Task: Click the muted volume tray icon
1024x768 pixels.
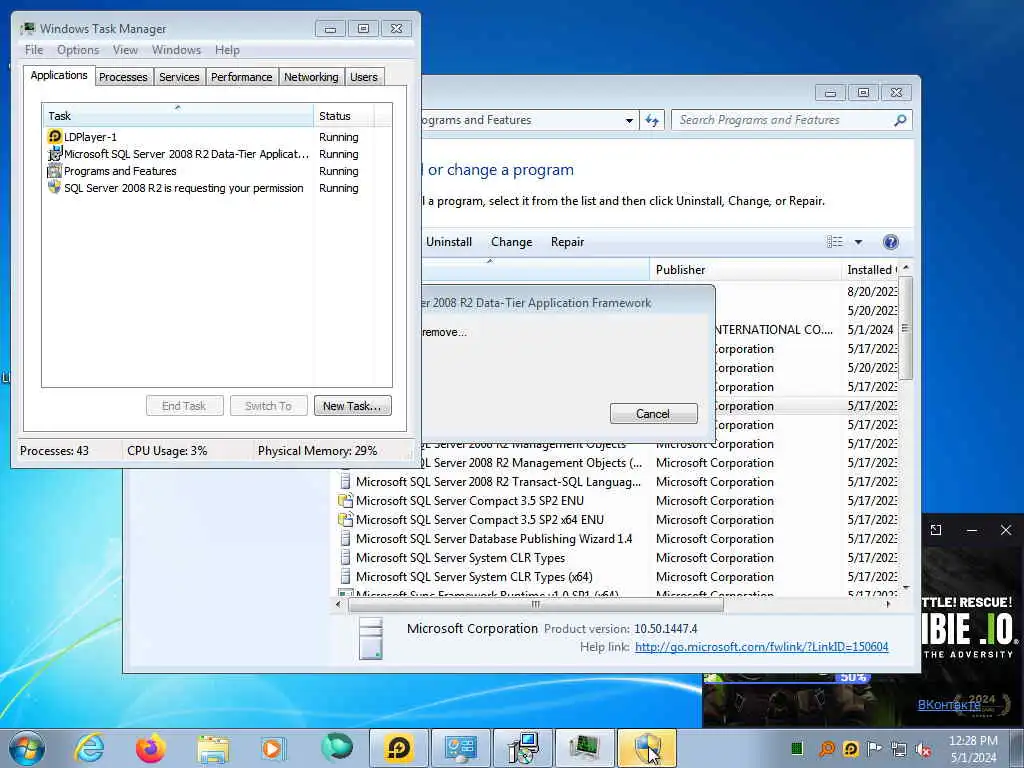Action: [923, 749]
